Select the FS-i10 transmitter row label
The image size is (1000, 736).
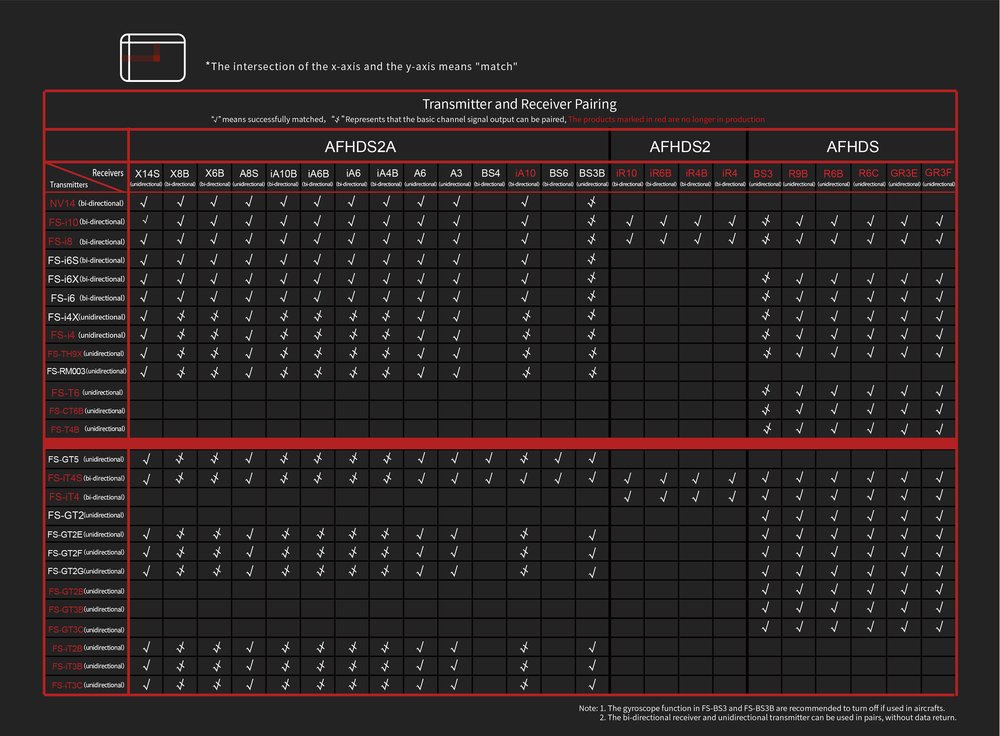[86, 222]
